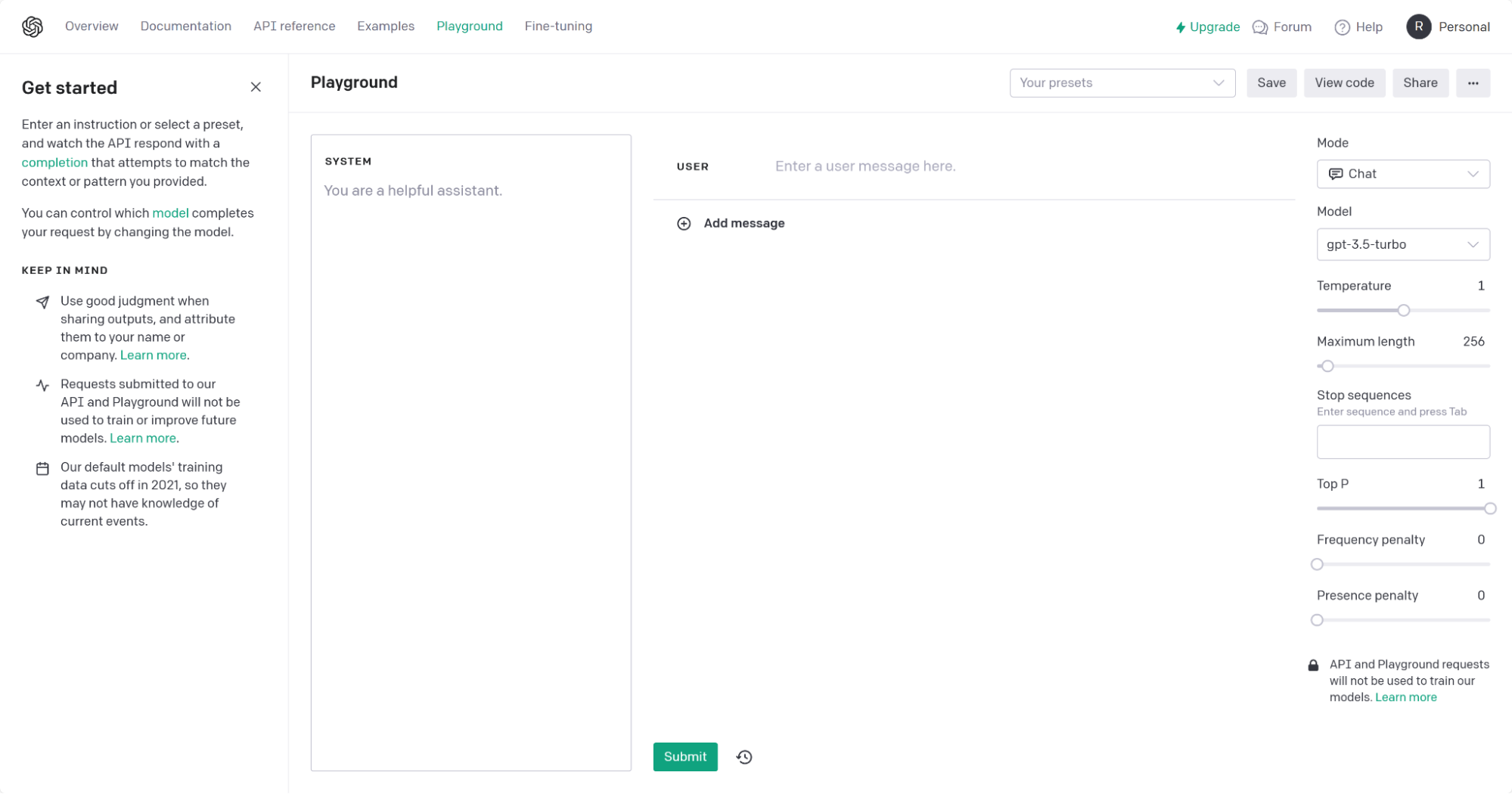Select the Playground tab

(x=470, y=26)
